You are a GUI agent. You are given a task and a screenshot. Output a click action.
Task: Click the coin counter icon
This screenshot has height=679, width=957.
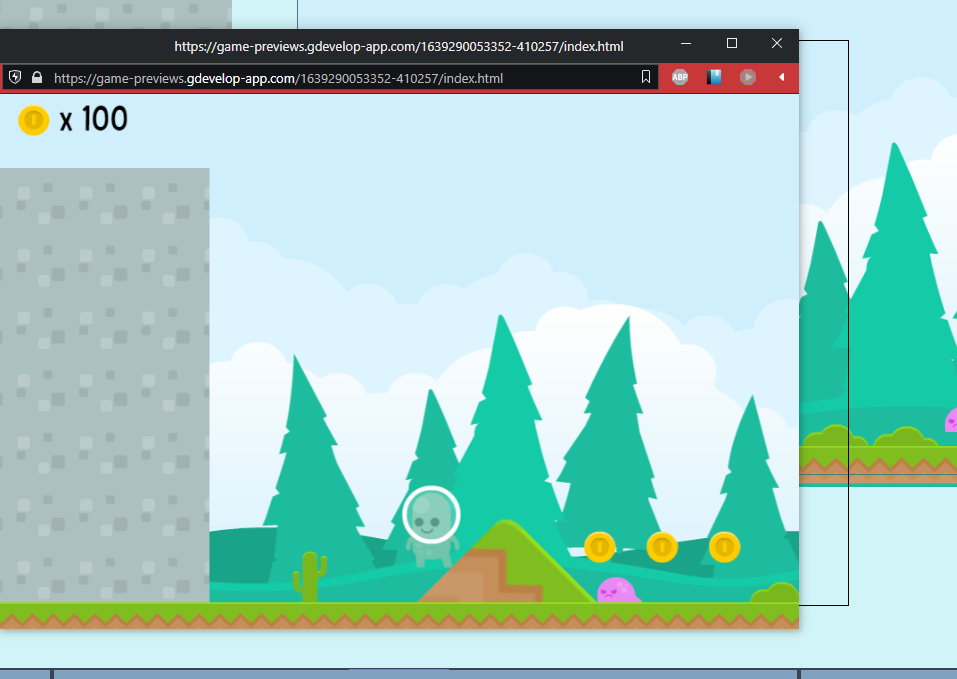click(34, 120)
